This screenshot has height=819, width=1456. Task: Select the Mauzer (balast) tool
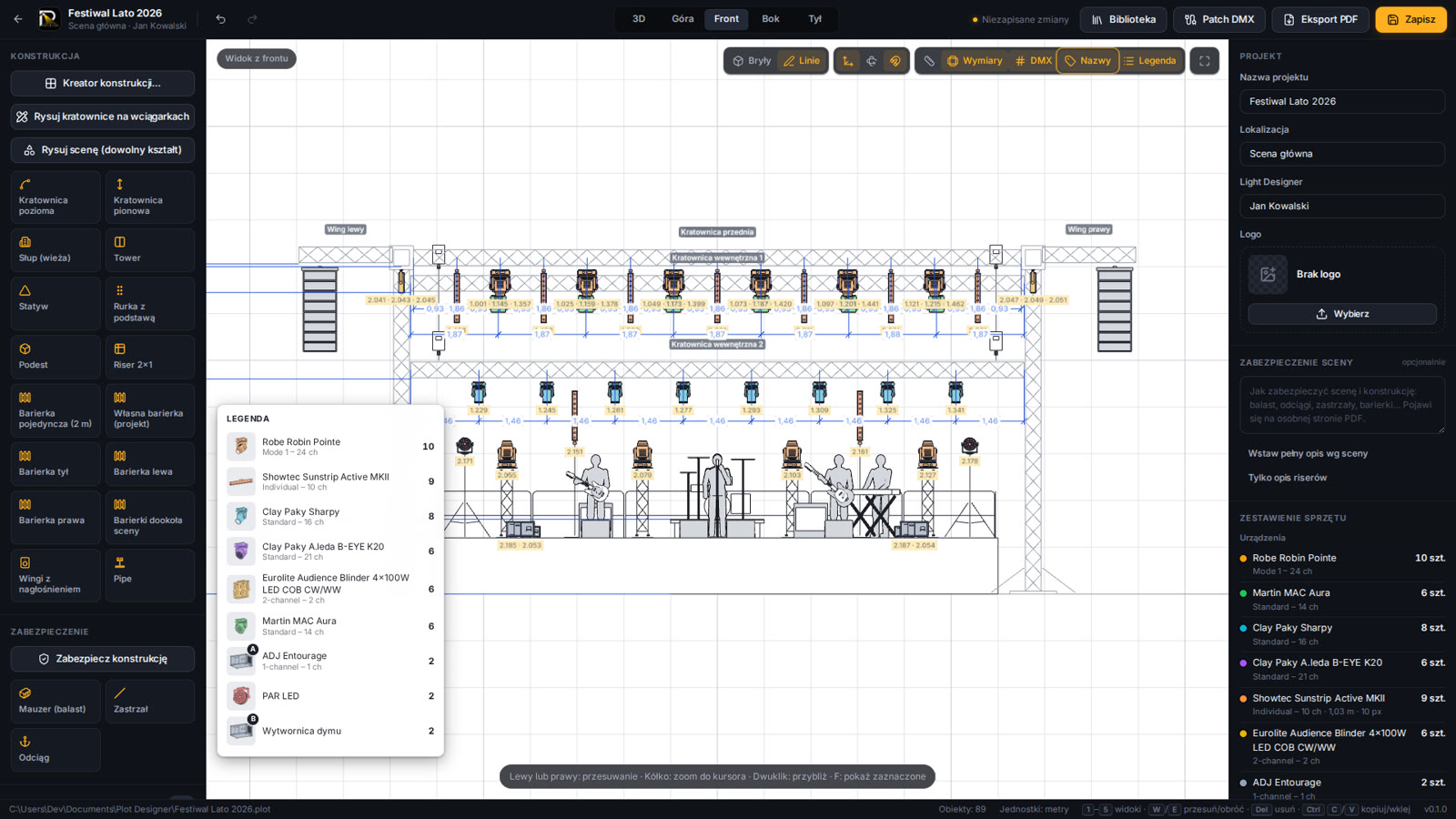click(56, 701)
